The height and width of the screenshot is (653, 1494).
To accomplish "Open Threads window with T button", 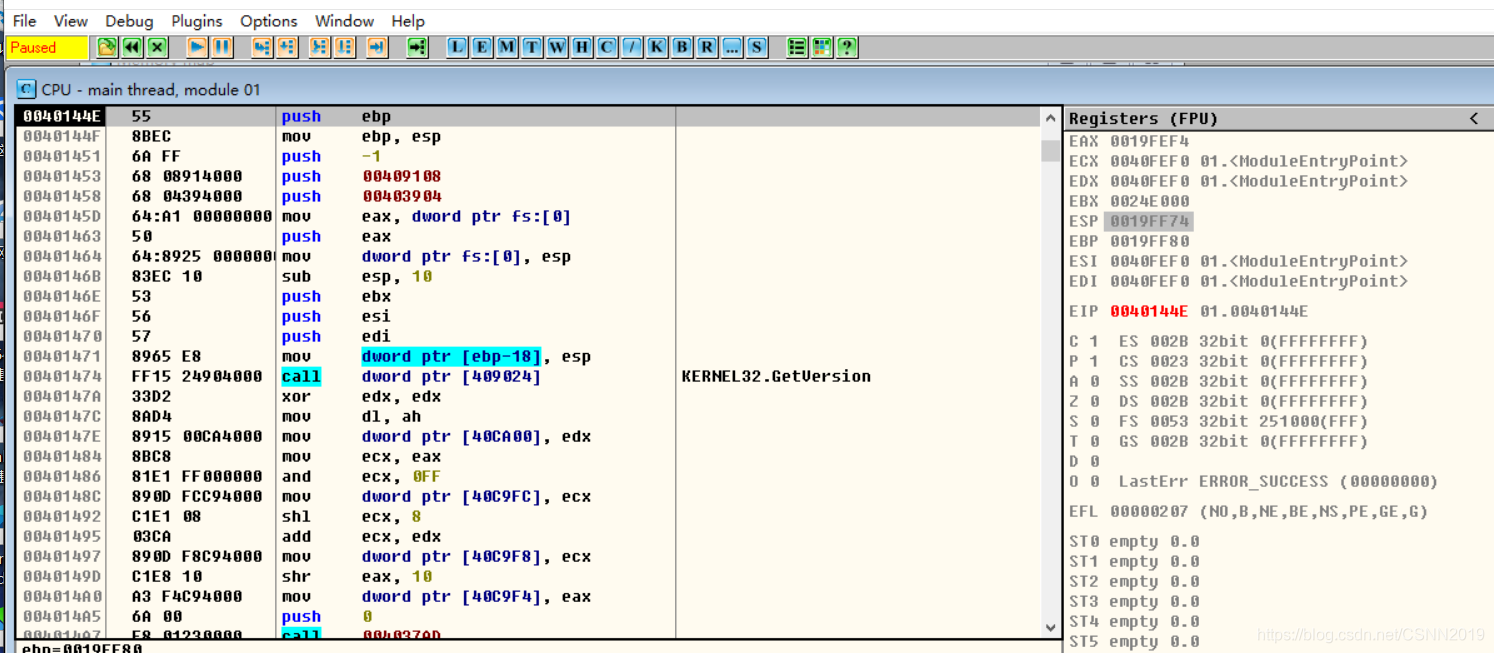I will 533,47.
